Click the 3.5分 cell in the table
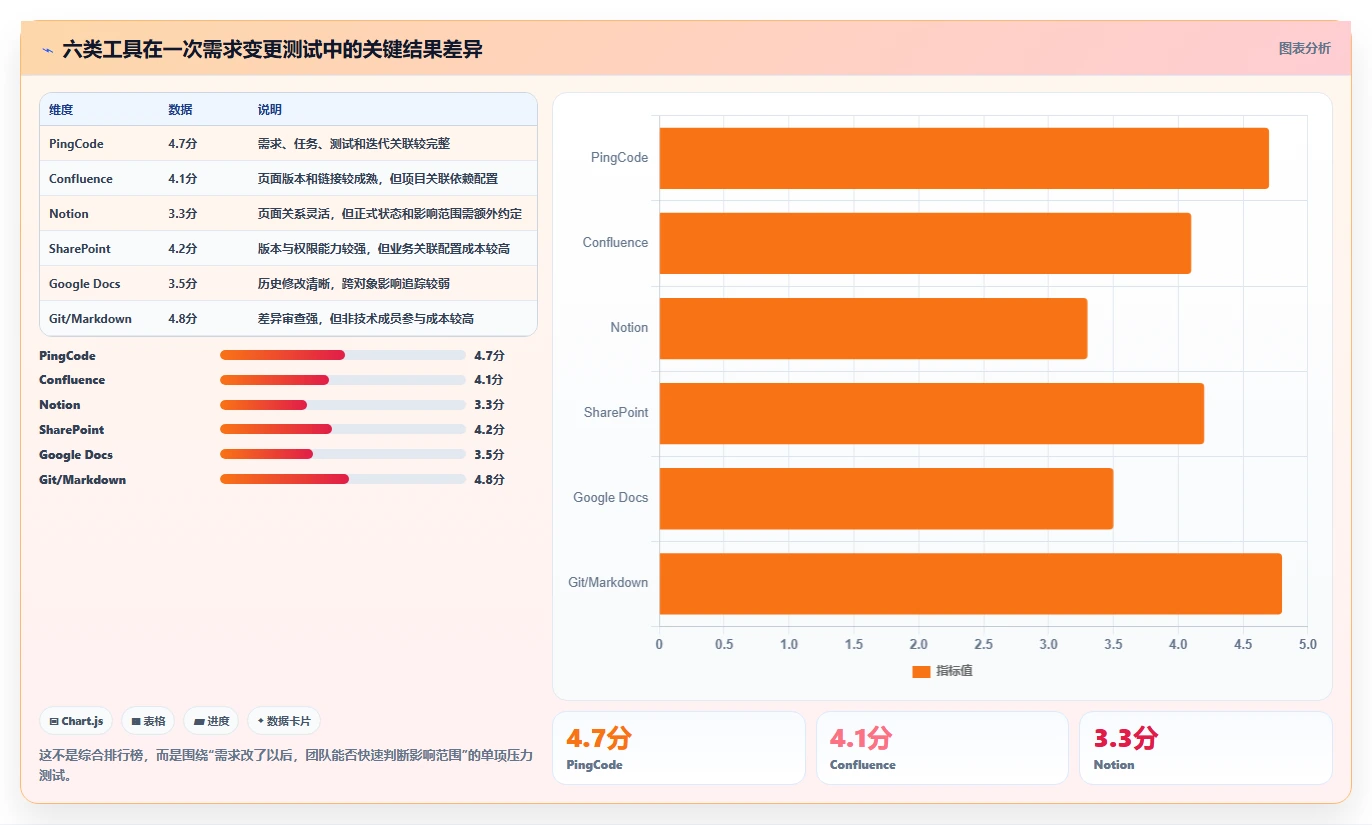 182,284
